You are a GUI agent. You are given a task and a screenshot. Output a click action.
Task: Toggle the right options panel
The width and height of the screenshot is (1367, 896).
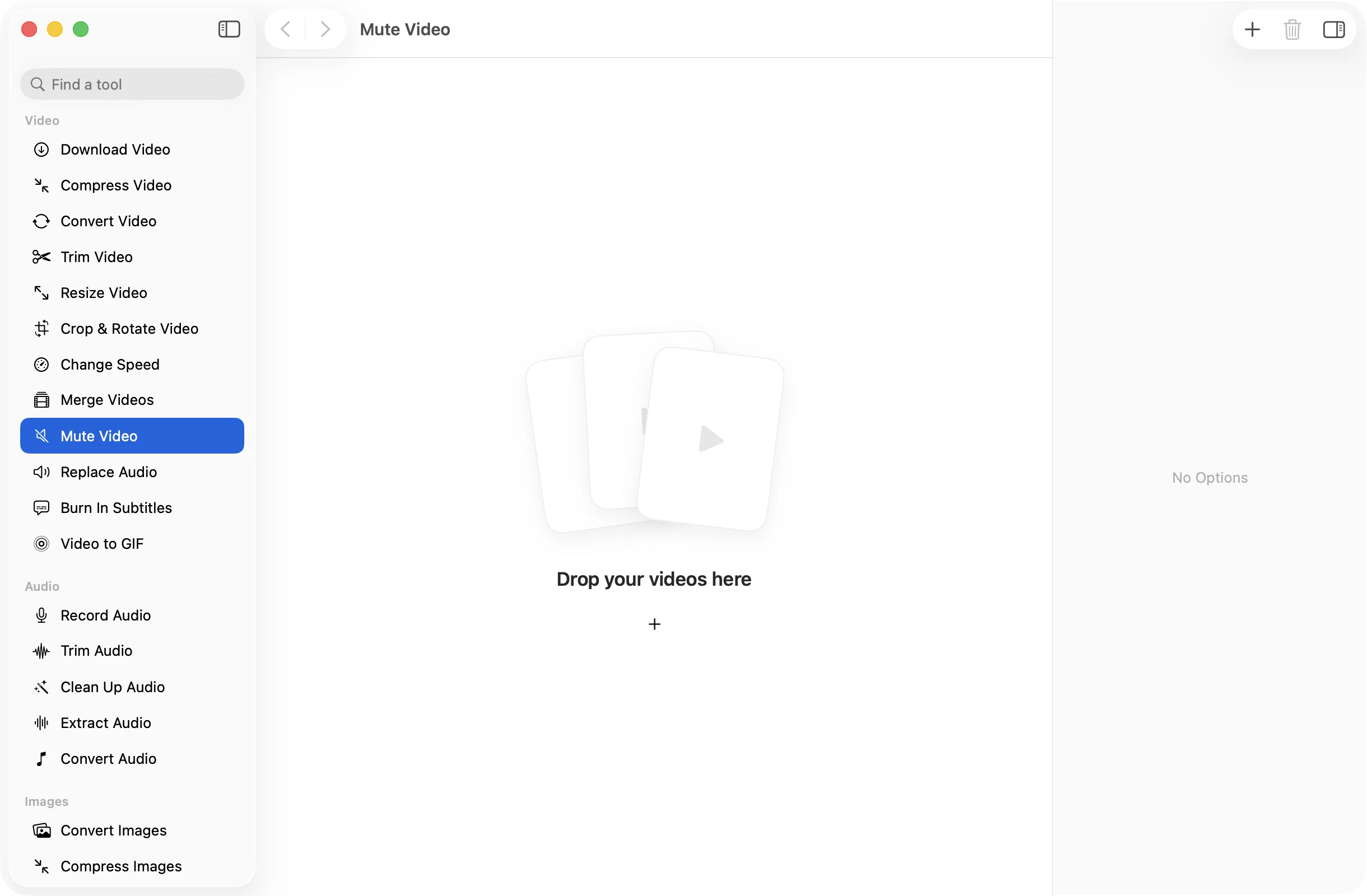tap(1334, 29)
